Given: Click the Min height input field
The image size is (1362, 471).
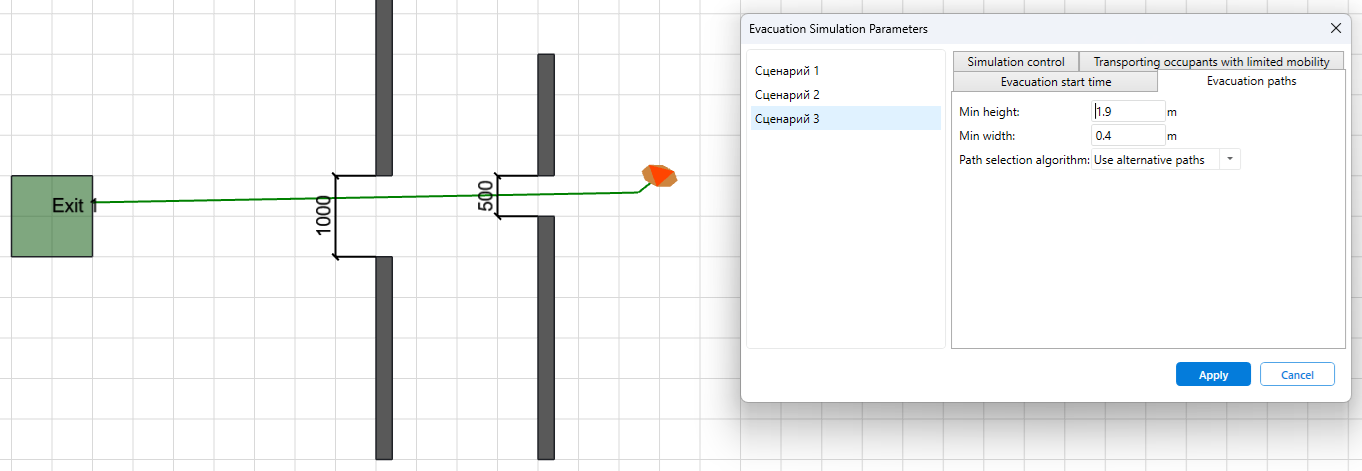Looking at the screenshot, I should click(x=1128, y=112).
